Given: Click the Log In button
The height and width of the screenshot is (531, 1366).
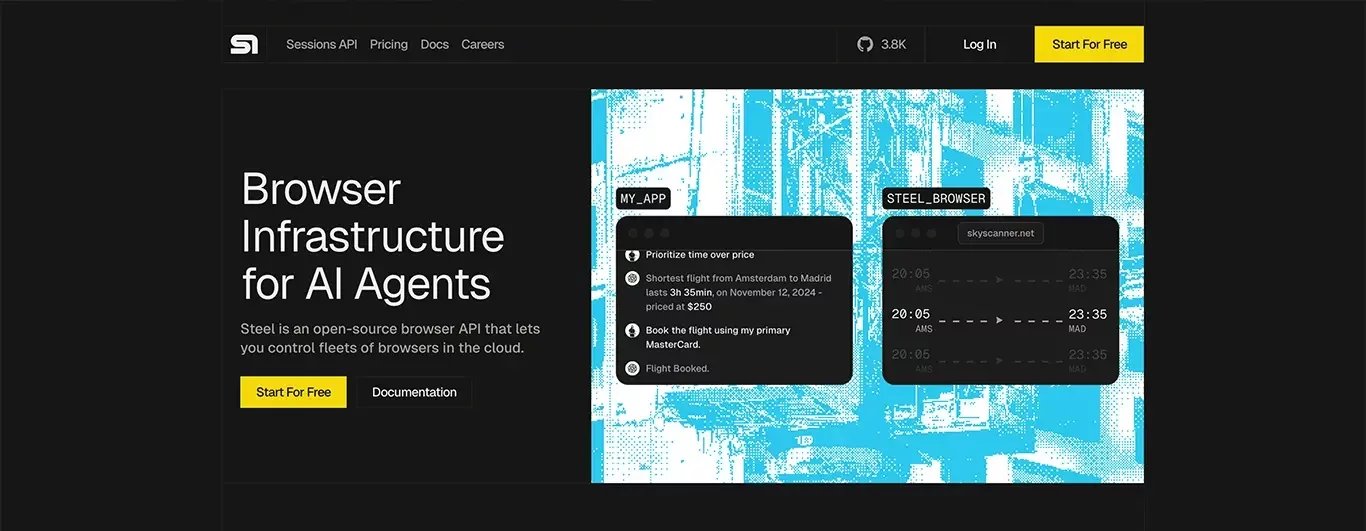Looking at the screenshot, I should [x=980, y=44].
